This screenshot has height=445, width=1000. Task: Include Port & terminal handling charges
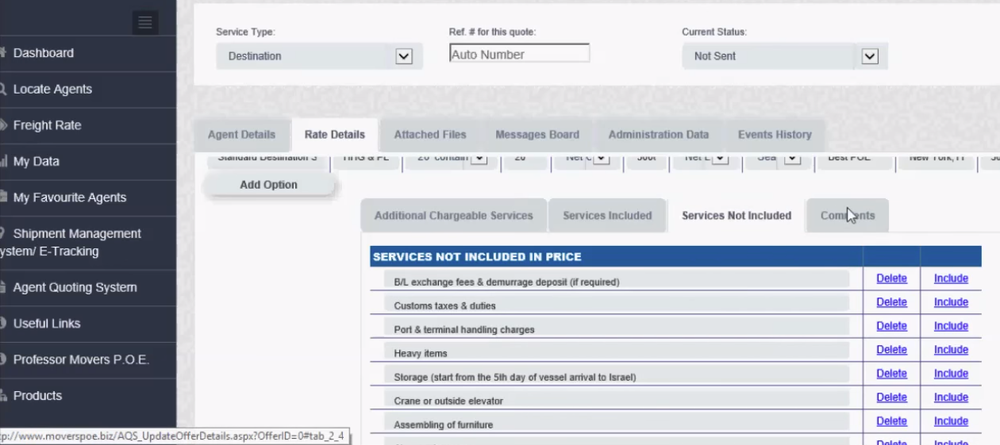(x=951, y=326)
